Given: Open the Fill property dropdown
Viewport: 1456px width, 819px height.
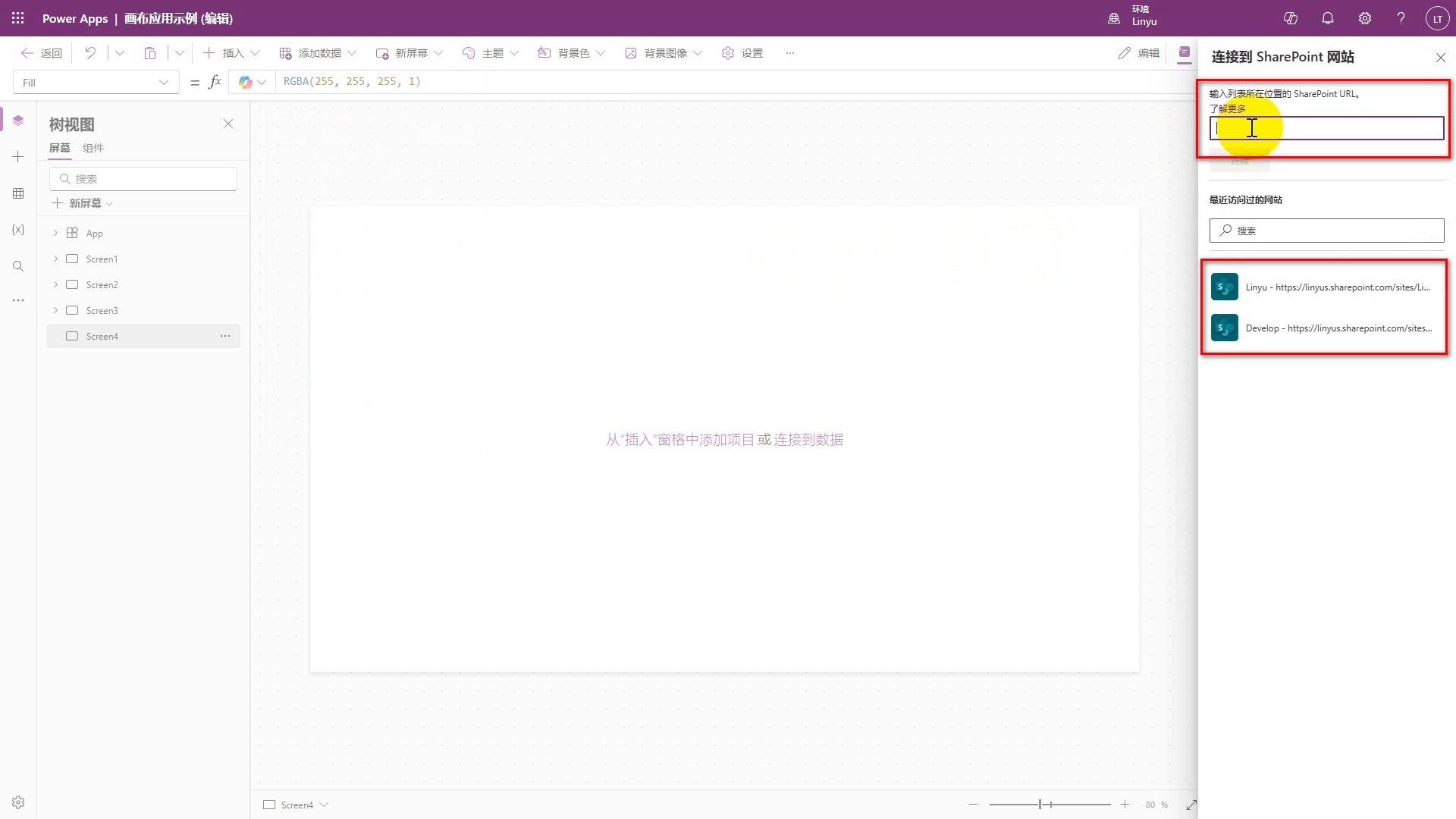Looking at the screenshot, I should (163, 83).
